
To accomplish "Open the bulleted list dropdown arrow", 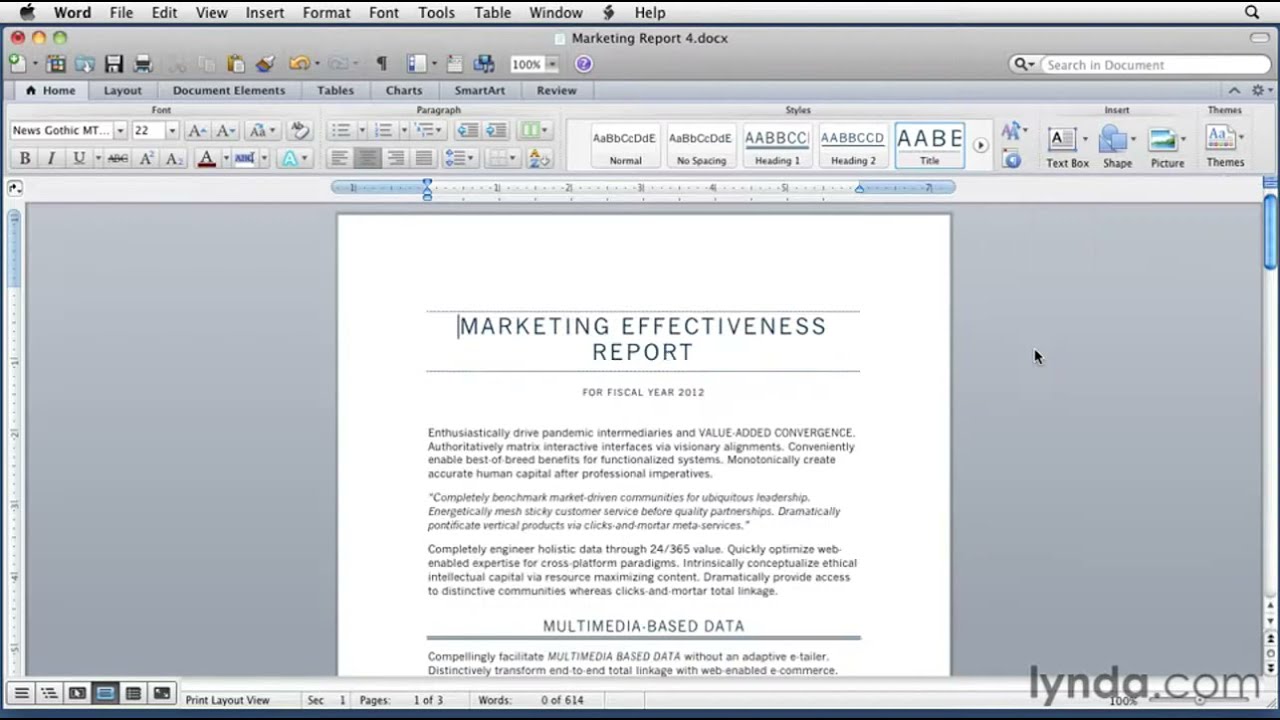I will point(361,130).
